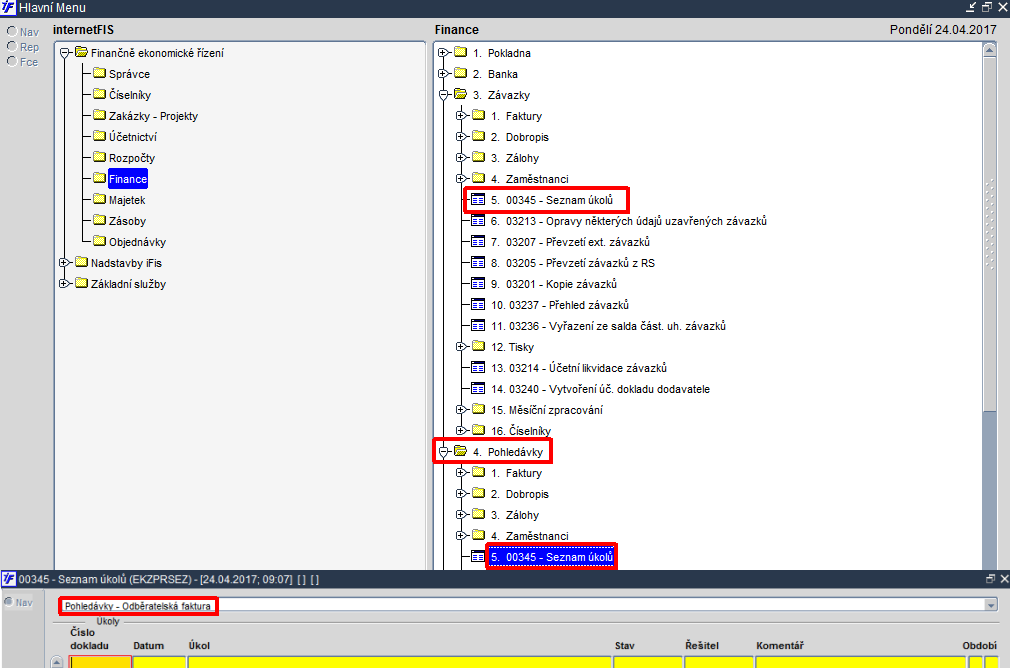Click the Zásoby folder icon
Screen dimensions: 1010x668
[99, 220]
